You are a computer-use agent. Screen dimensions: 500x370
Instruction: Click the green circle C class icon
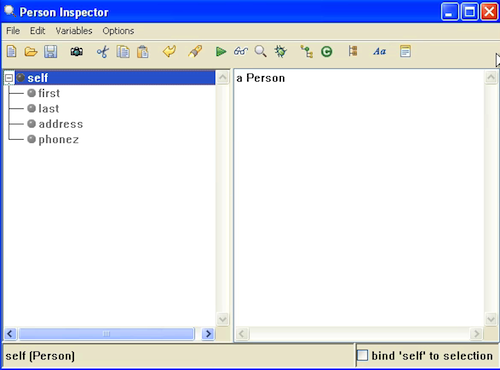click(327, 52)
